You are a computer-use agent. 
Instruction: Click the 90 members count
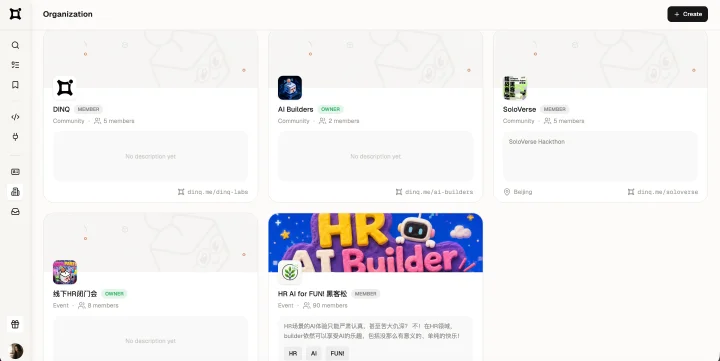point(325,305)
